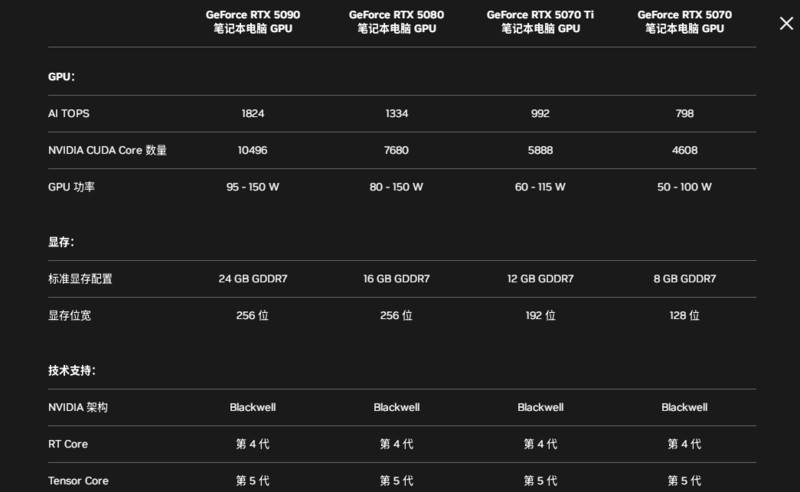Click the 标准显存配置 row label

[x=80, y=279]
